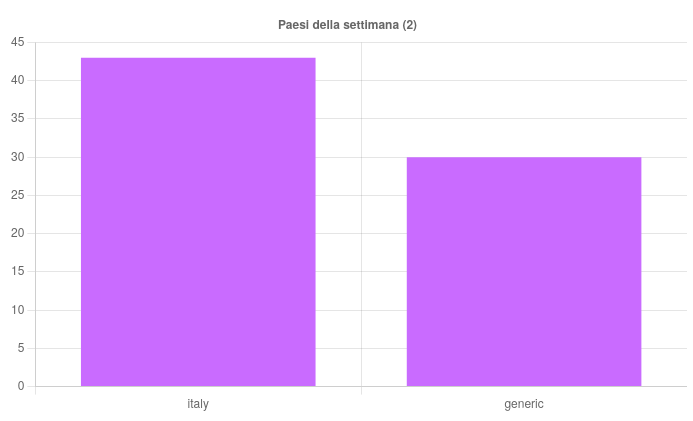Click the empty area above the generic bar

pyautogui.click(x=524, y=99)
